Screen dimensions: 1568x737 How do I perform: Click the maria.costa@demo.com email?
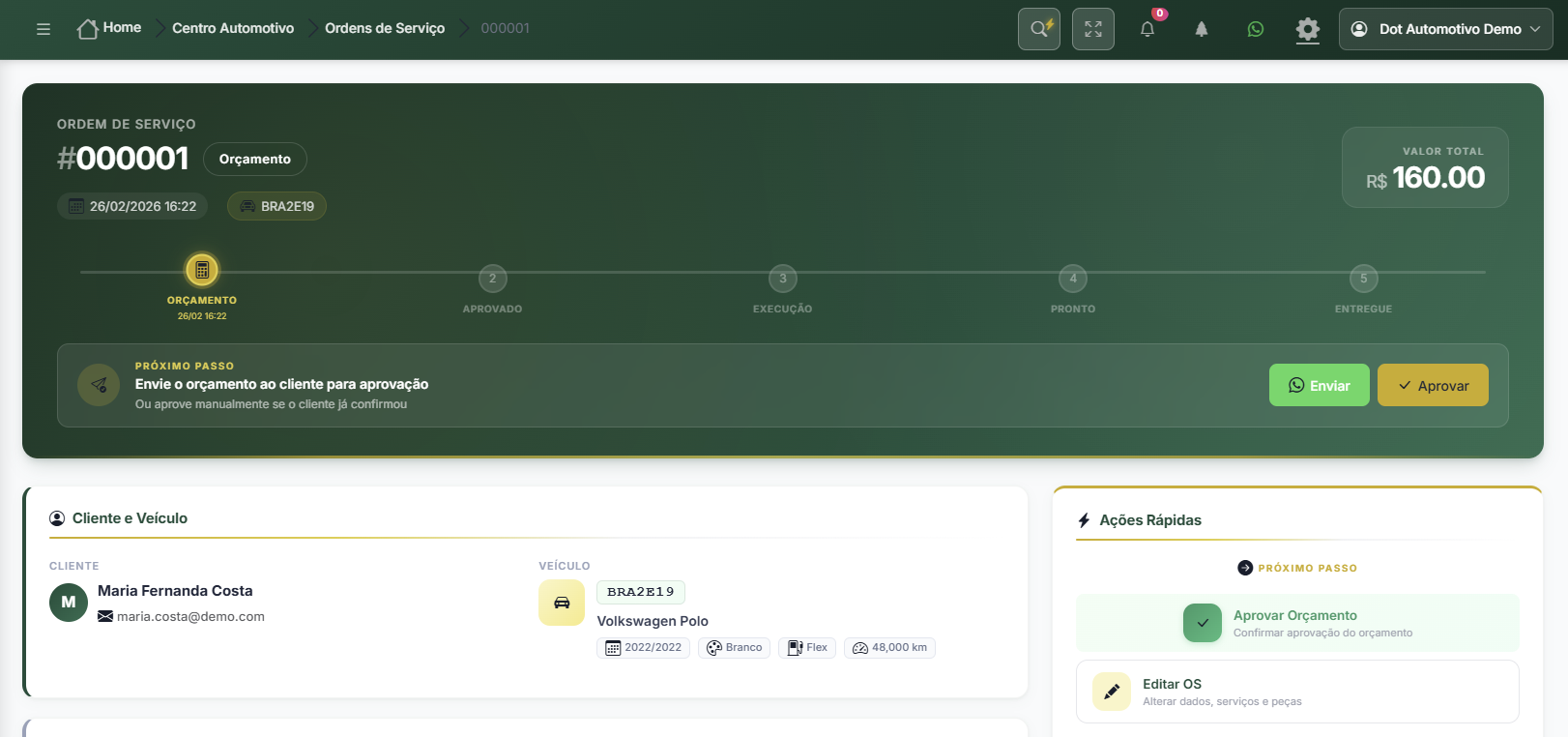tap(190, 616)
